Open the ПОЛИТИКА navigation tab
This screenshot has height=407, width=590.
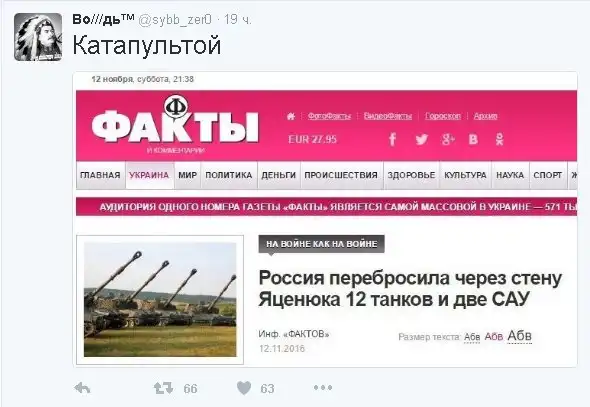pos(229,175)
